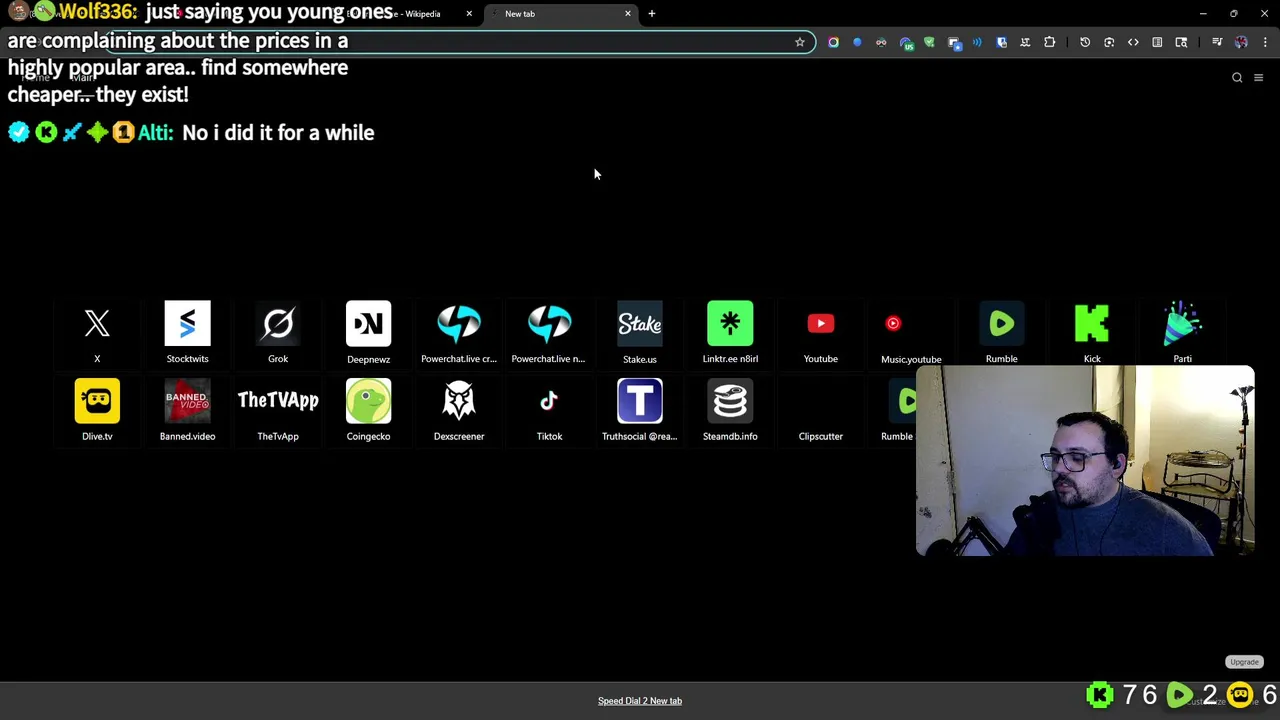Open the Dexscreener speed dial tile
The height and width of the screenshot is (720, 1280).
[459, 410]
